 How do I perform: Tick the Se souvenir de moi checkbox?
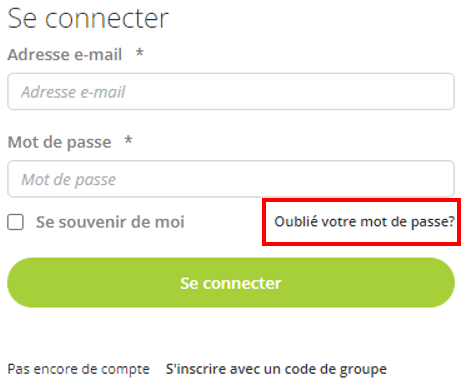(x=15, y=222)
